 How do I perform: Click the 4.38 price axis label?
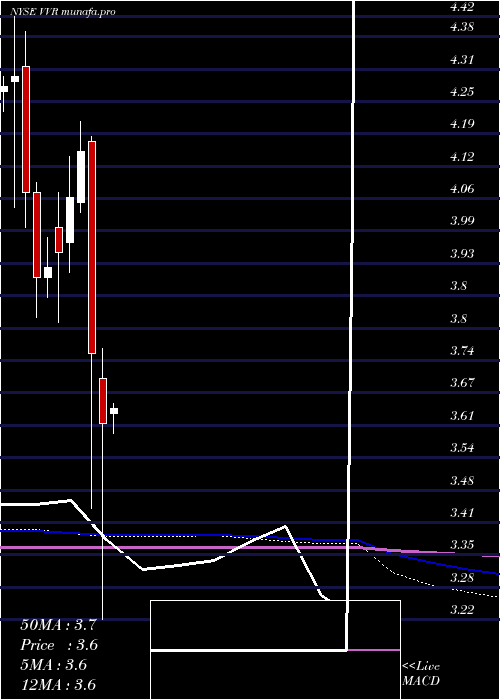462,27
